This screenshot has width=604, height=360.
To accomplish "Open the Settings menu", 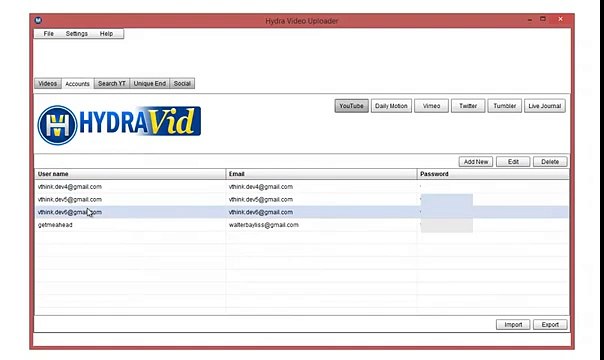I will (77, 34).
